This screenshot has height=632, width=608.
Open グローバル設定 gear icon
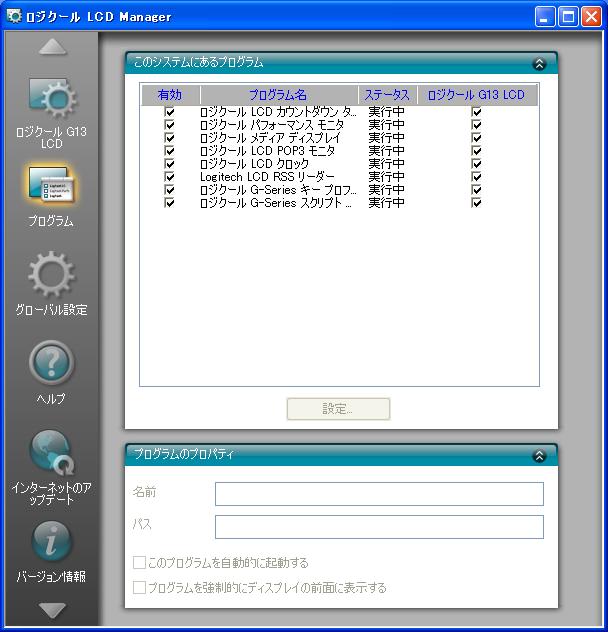click(51, 274)
